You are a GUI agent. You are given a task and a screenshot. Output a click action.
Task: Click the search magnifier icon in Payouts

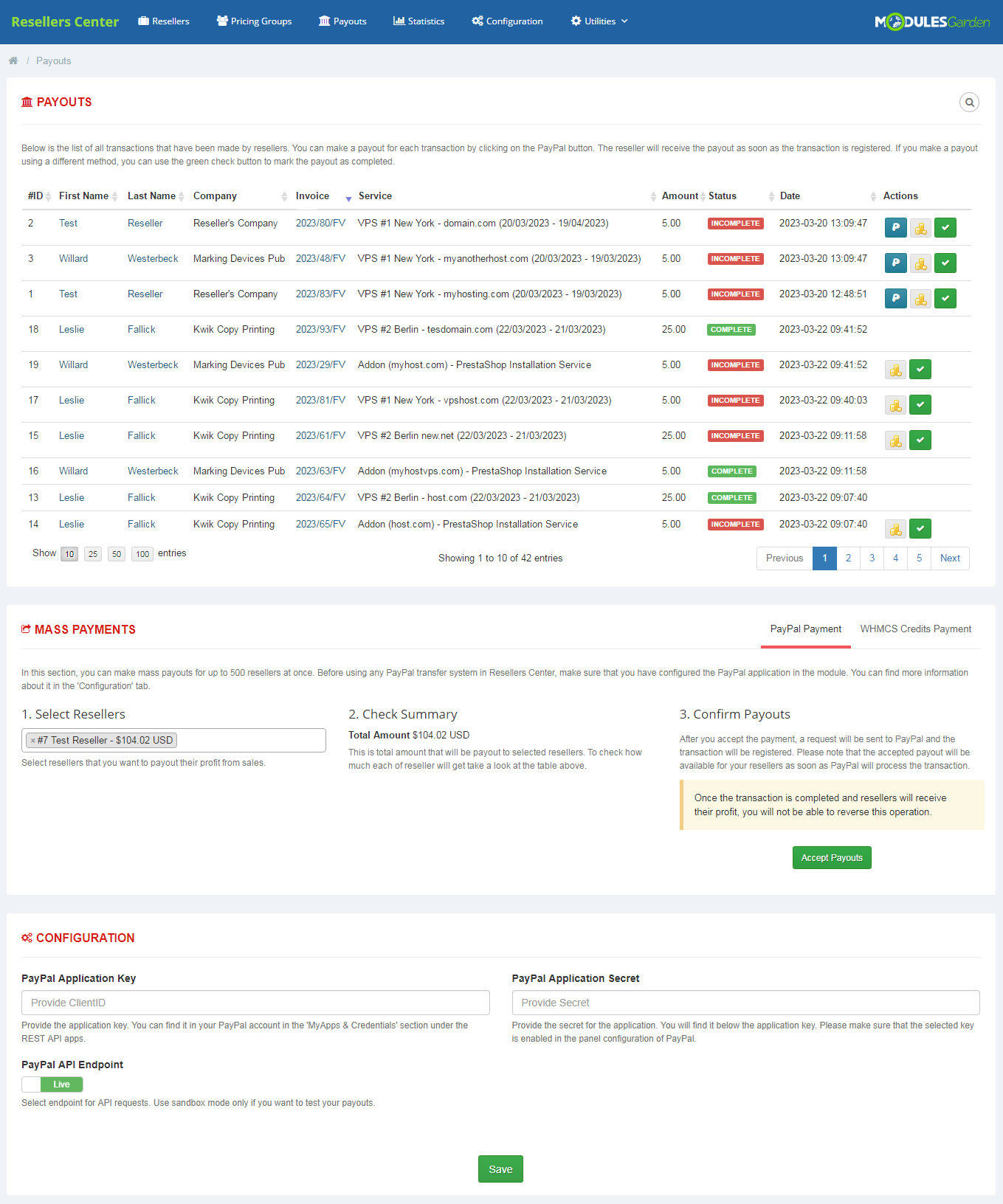point(969,102)
